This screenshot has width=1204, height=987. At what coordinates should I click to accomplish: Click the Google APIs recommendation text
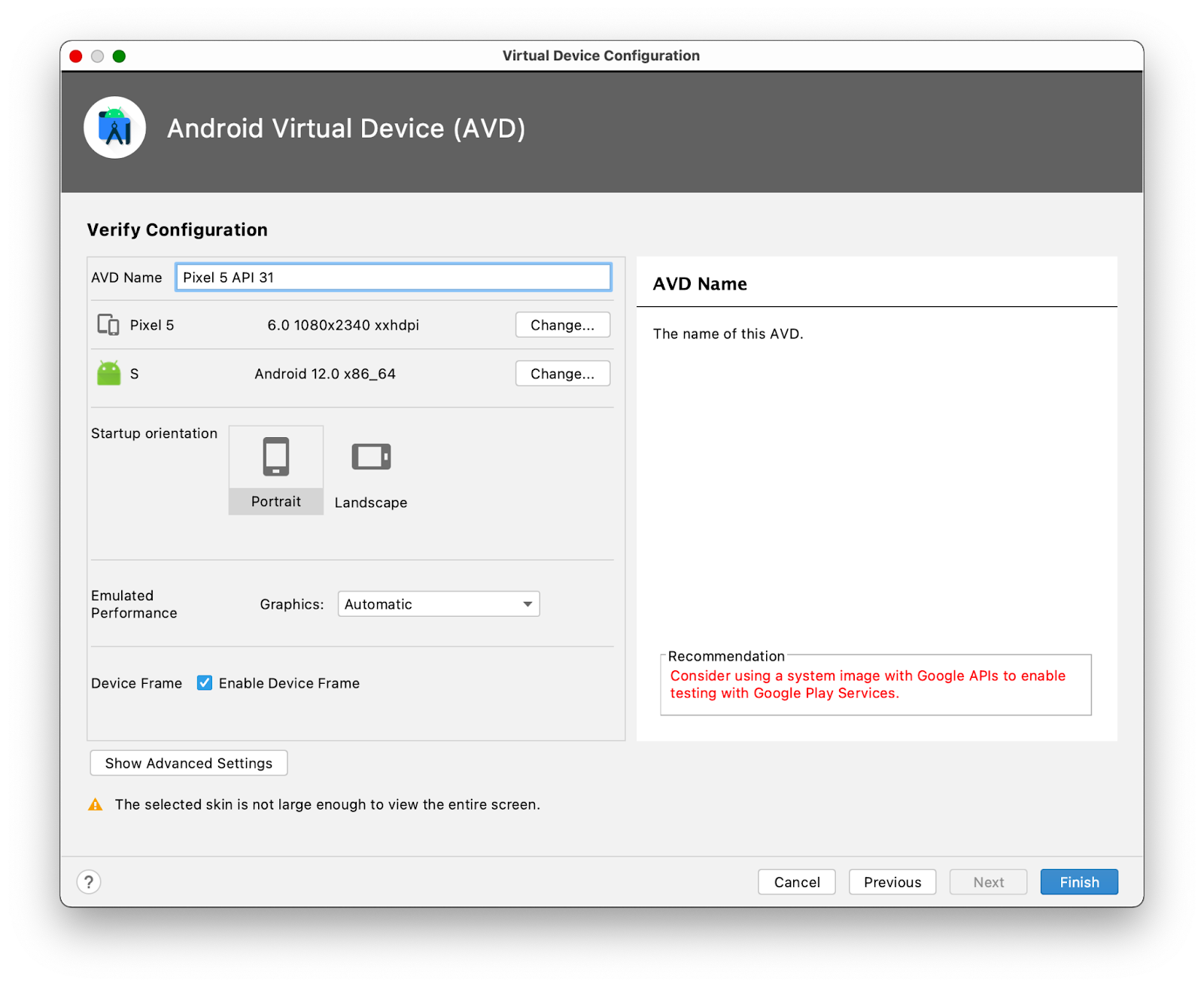point(867,685)
